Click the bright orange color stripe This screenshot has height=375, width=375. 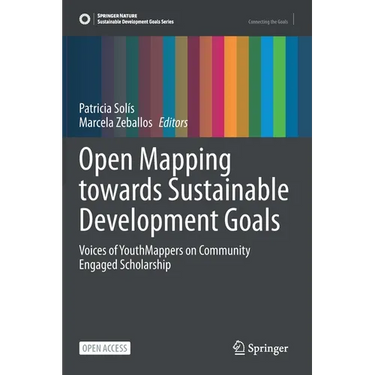(230, 87)
